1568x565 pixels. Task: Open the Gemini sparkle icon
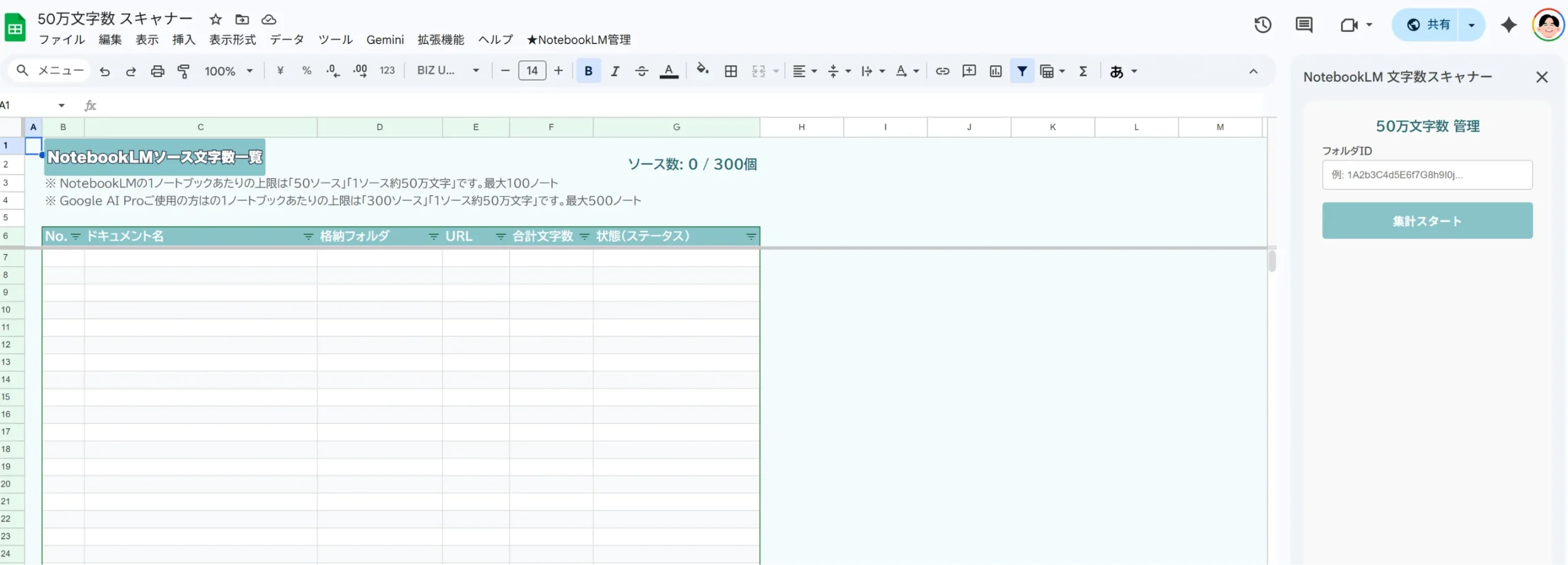[1509, 25]
